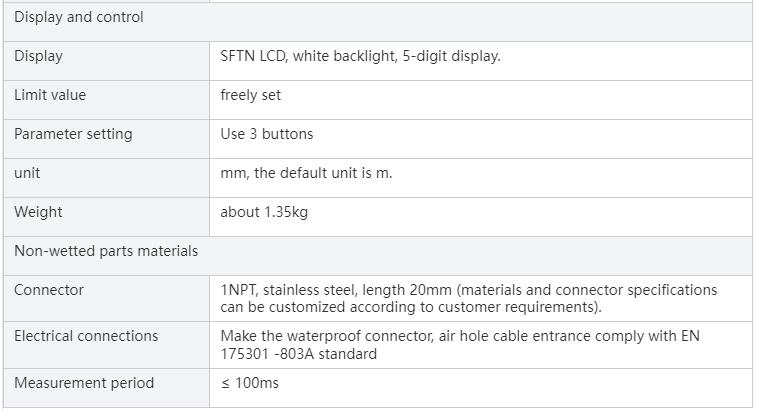Select the 'Measurement period' label cell

[x=84, y=383]
